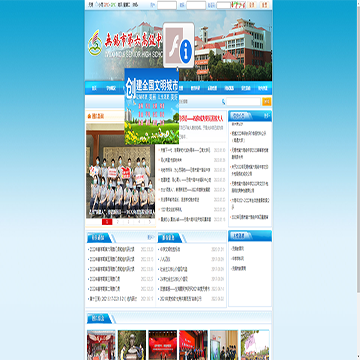This screenshot has height=360, width=360.
Task: Click the school emblem logo in banner
Action: [95, 43]
